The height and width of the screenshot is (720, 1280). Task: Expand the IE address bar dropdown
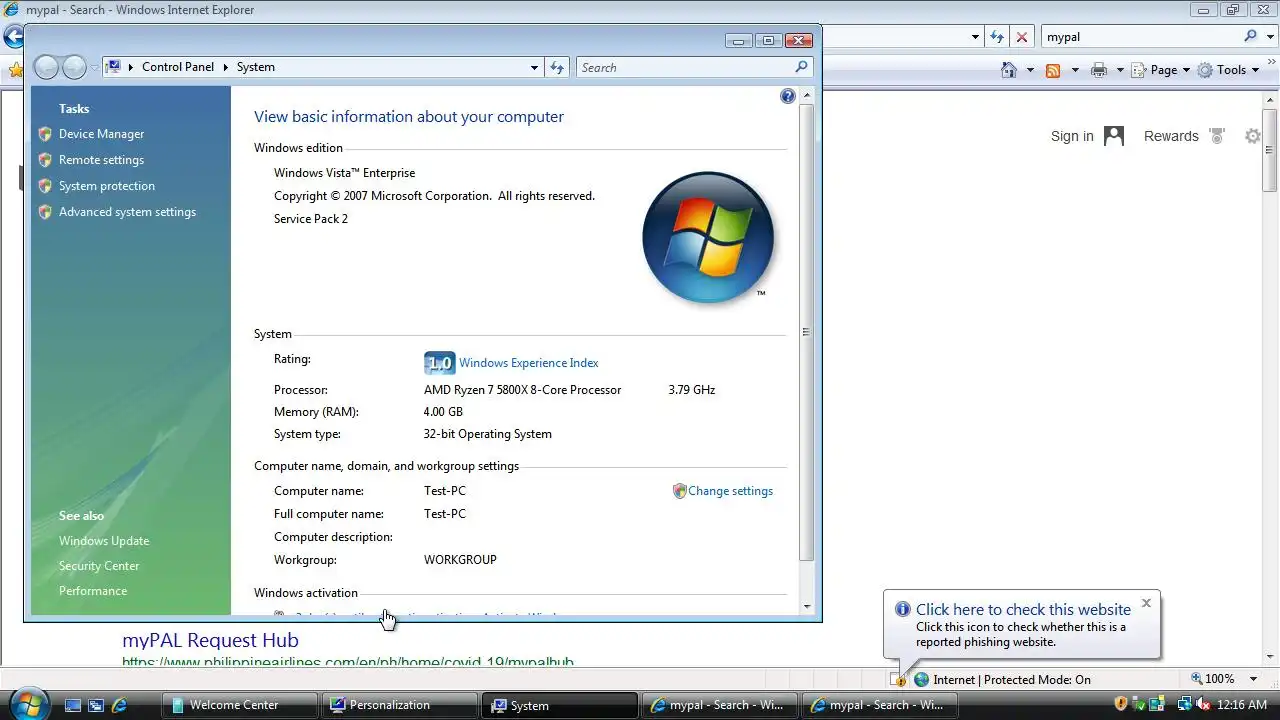(975, 37)
